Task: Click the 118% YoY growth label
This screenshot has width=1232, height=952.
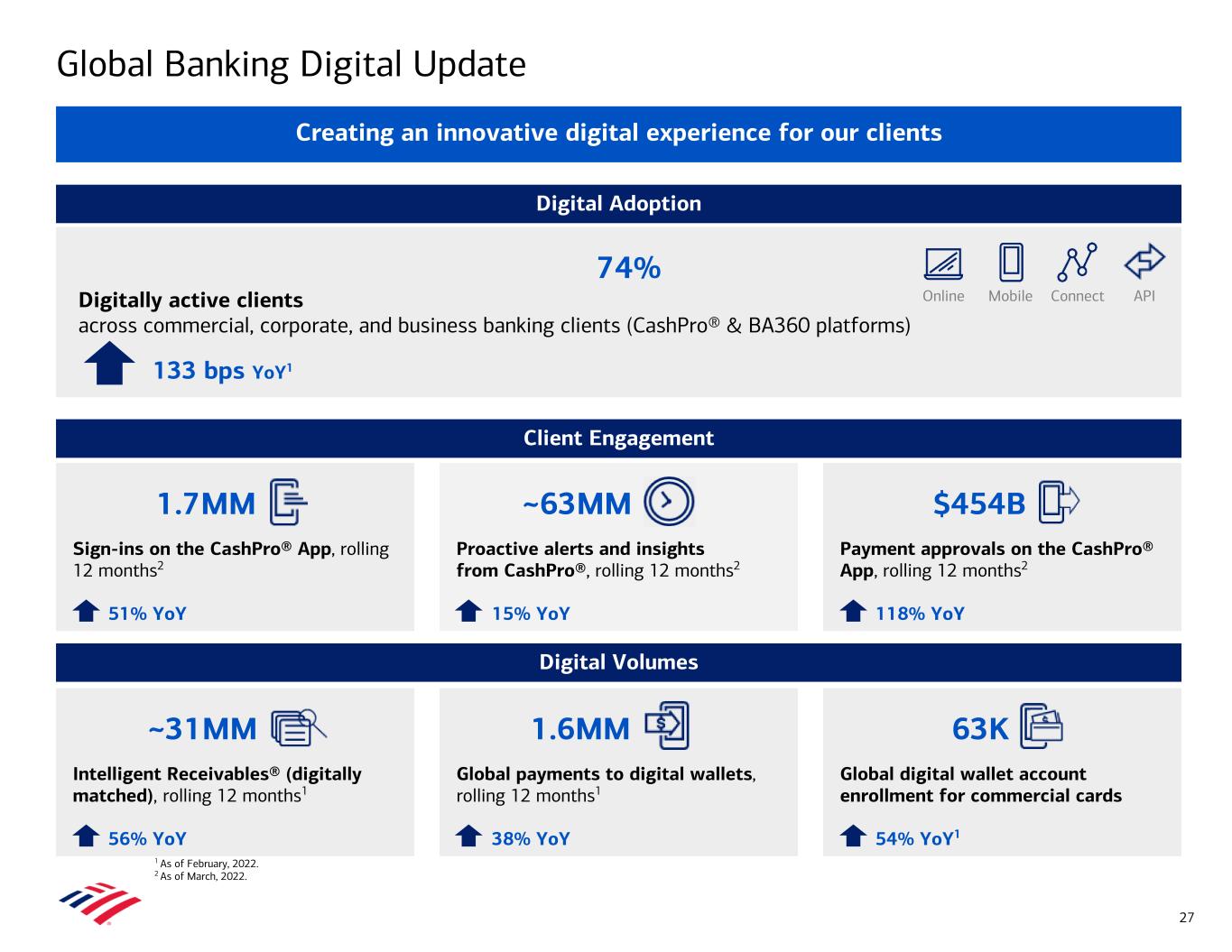Action: click(x=919, y=614)
